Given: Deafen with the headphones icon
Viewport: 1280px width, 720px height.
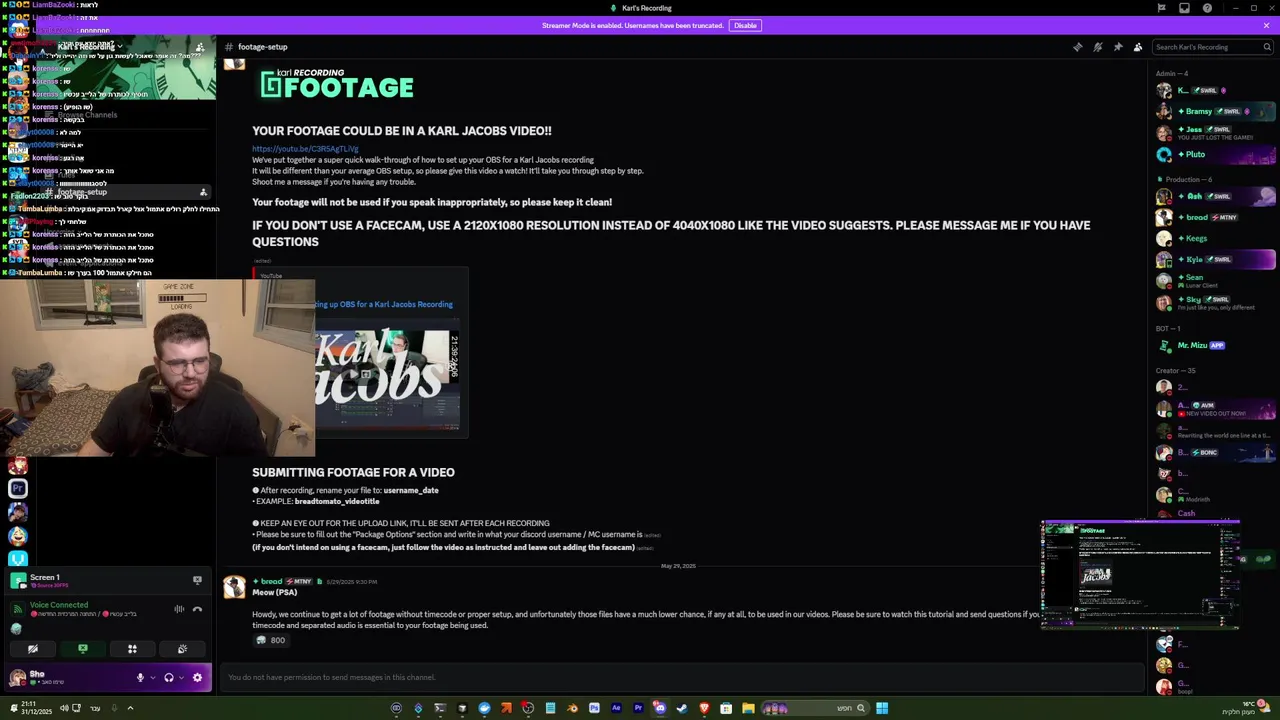Looking at the screenshot, I should (168, 677).
